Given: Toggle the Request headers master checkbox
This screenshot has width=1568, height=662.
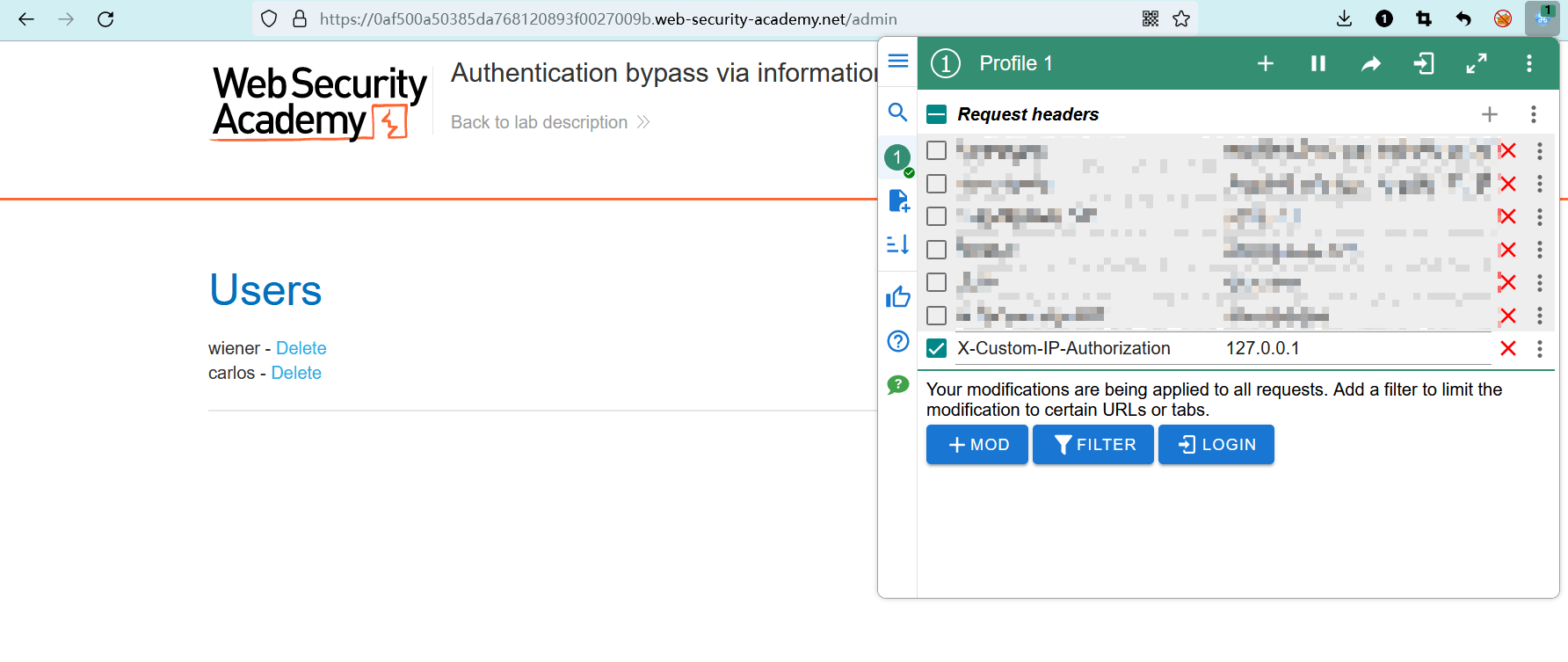Looking at the screenshot, I should (937, 114).
